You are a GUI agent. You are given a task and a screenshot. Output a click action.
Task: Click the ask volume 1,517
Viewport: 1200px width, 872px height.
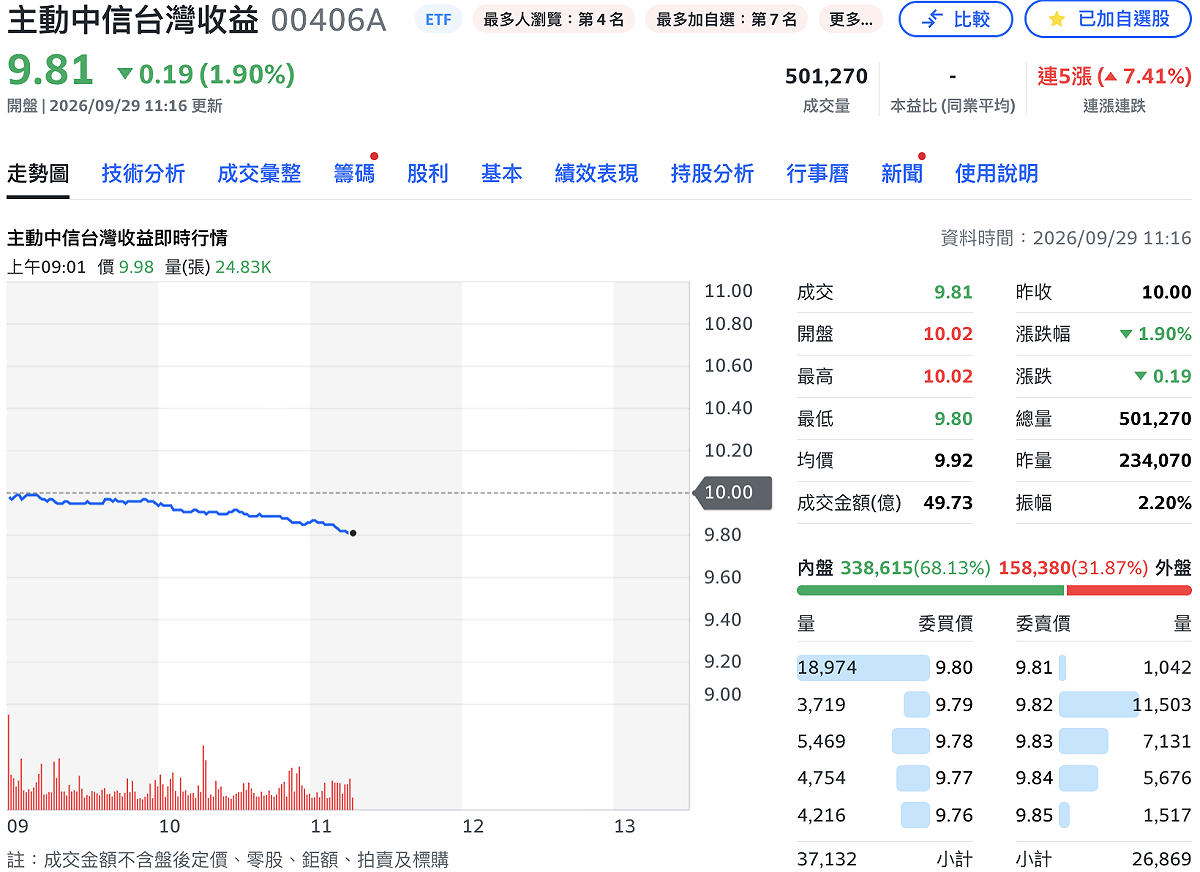coord(1167,815)
